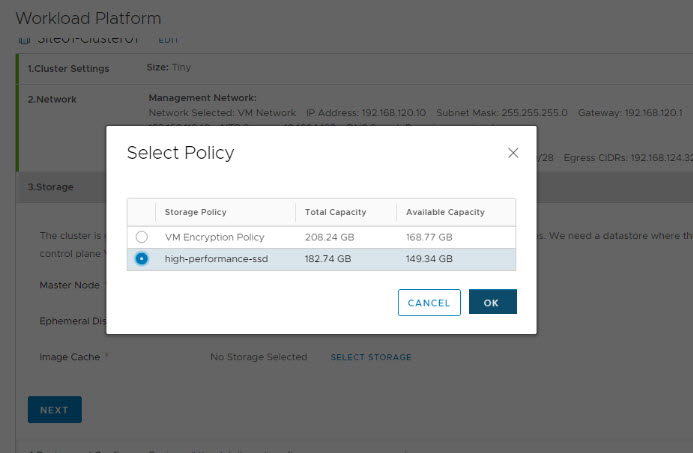Image resolution: width=693 pixels, height=453 pixels.
Task: Click the NEXT button
Action: click(54, 409)
